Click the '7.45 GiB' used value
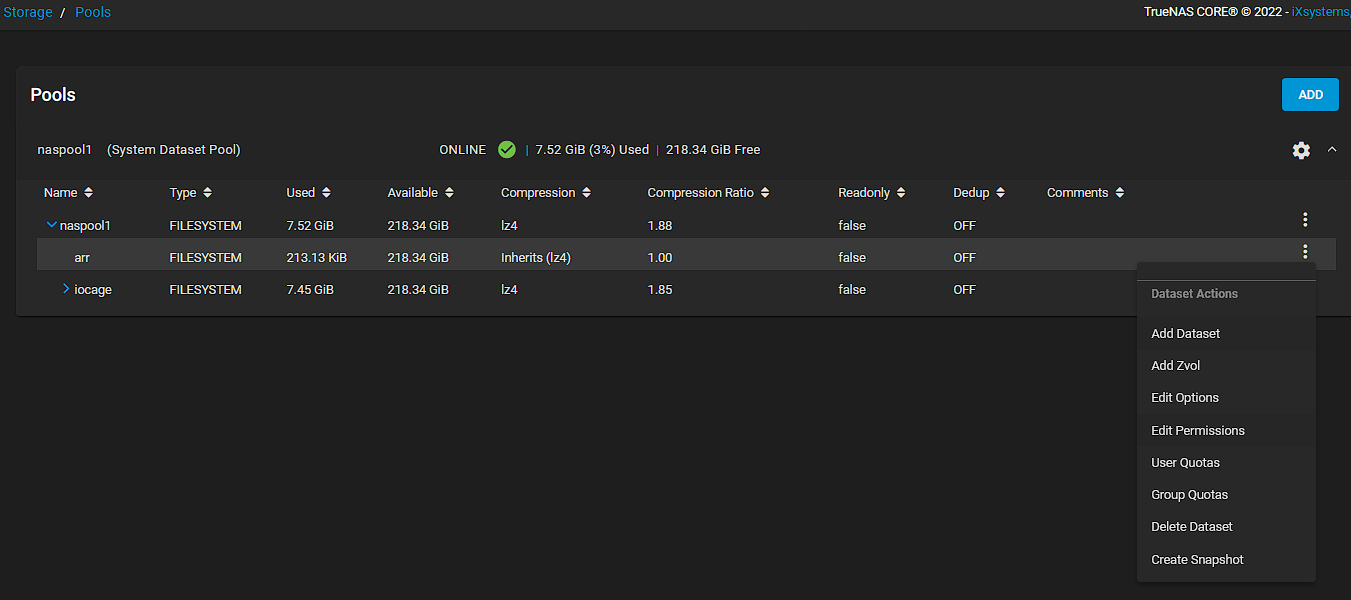The width and height of the screenshot is (1351, 600). tap(310, 290)
